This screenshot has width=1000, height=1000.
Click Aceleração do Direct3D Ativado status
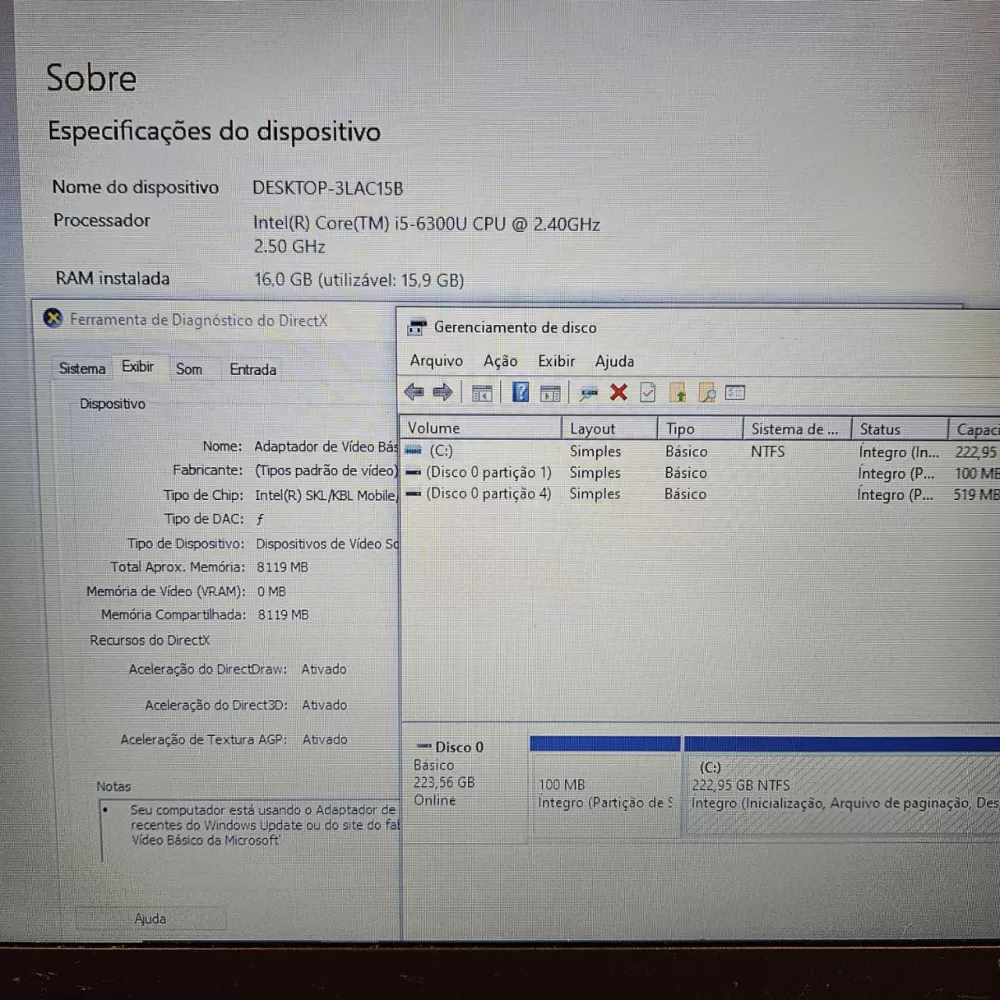point(324,705)
